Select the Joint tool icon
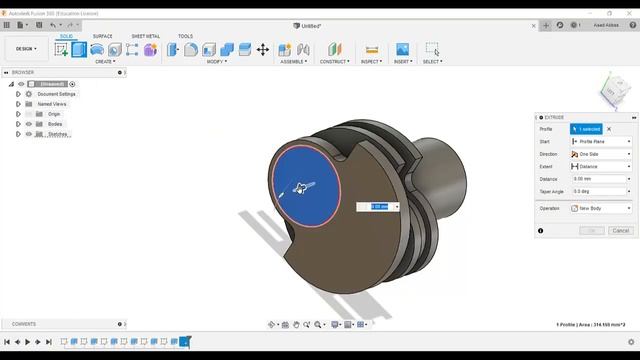640x360 pixels. (303, 50)
